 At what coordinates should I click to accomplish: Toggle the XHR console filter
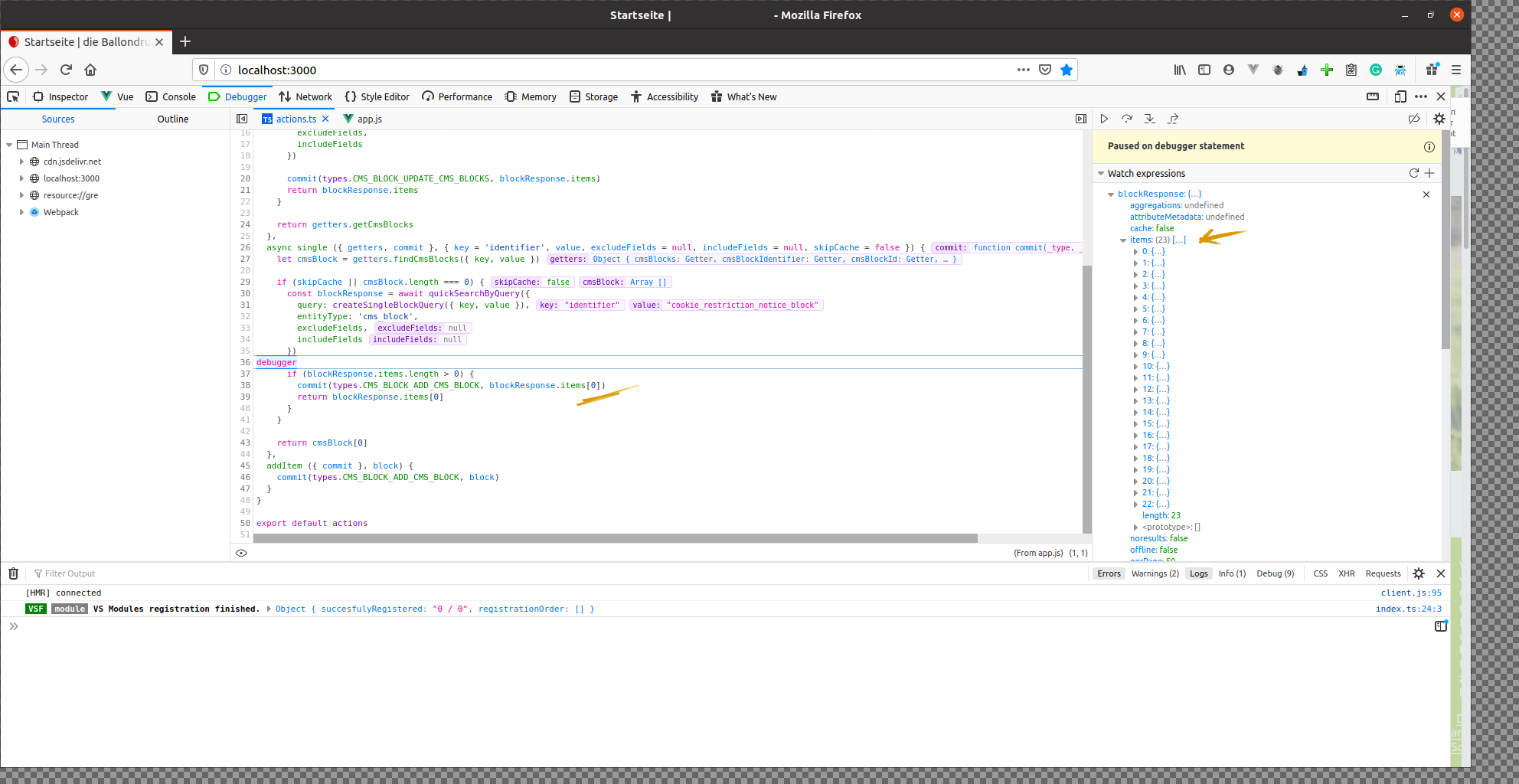[1347, 573]
